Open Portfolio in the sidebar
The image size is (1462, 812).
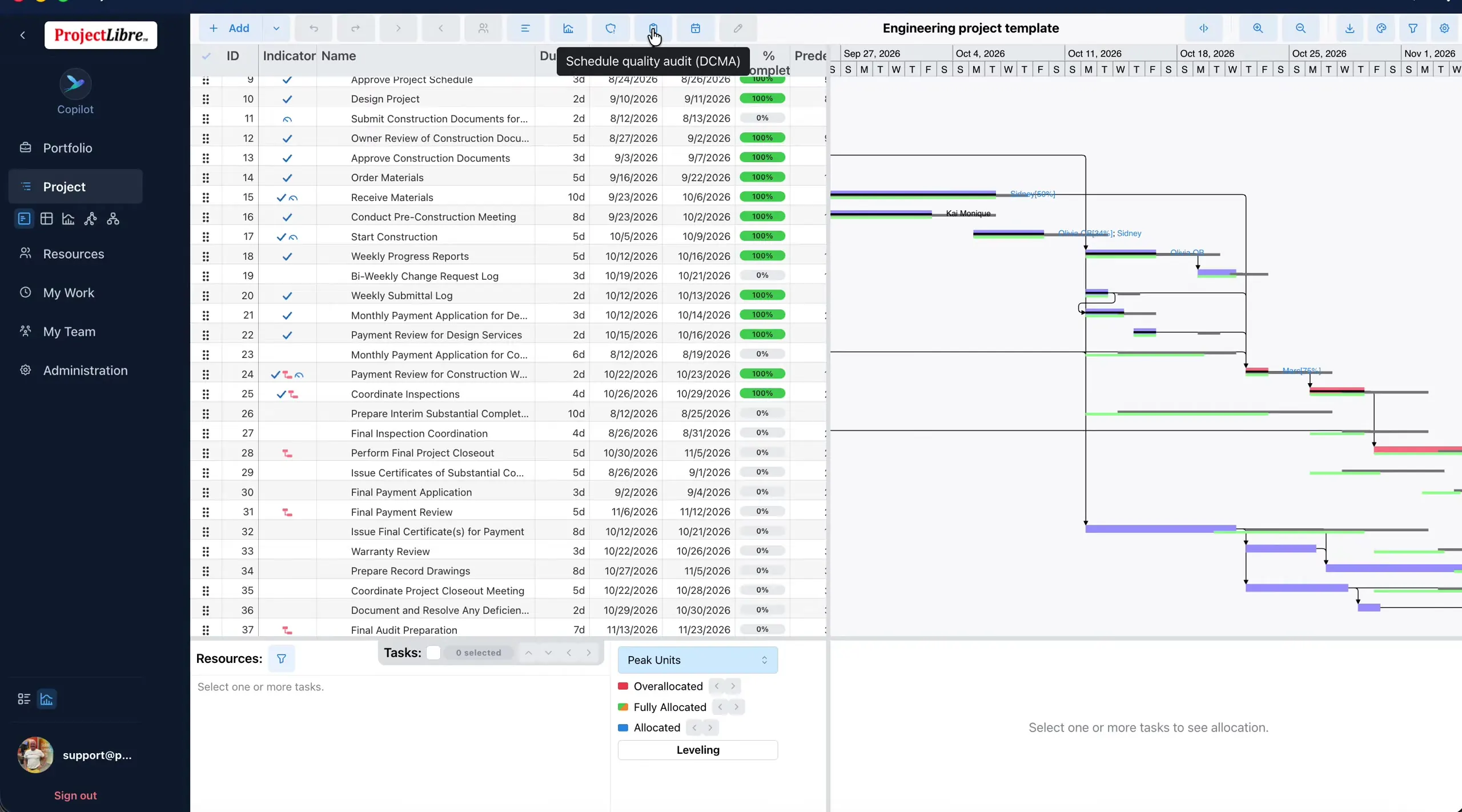[x=75, y=148]
